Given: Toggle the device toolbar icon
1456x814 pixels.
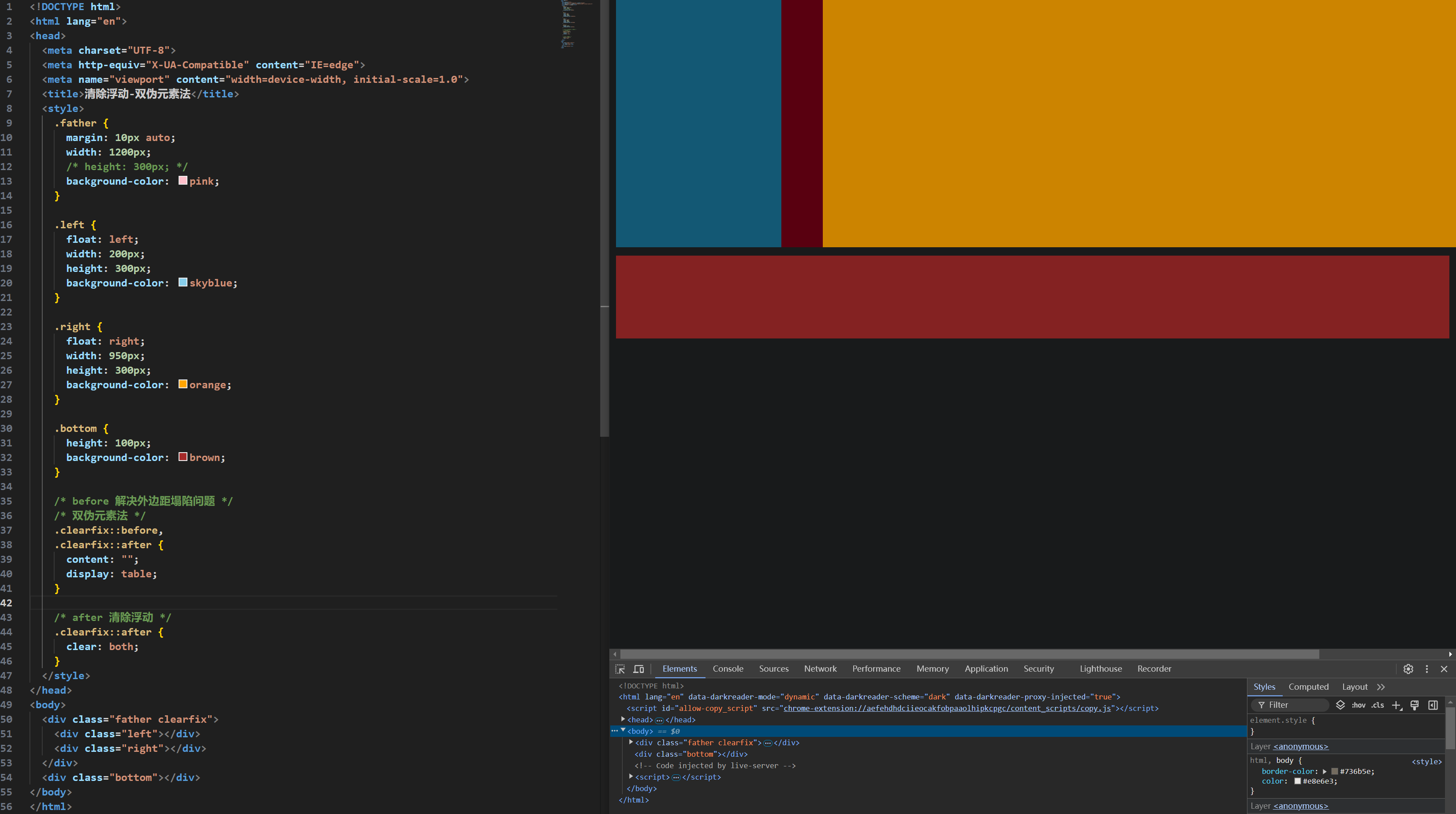Looking at the screenshot, I should click(x=638, y=669).
